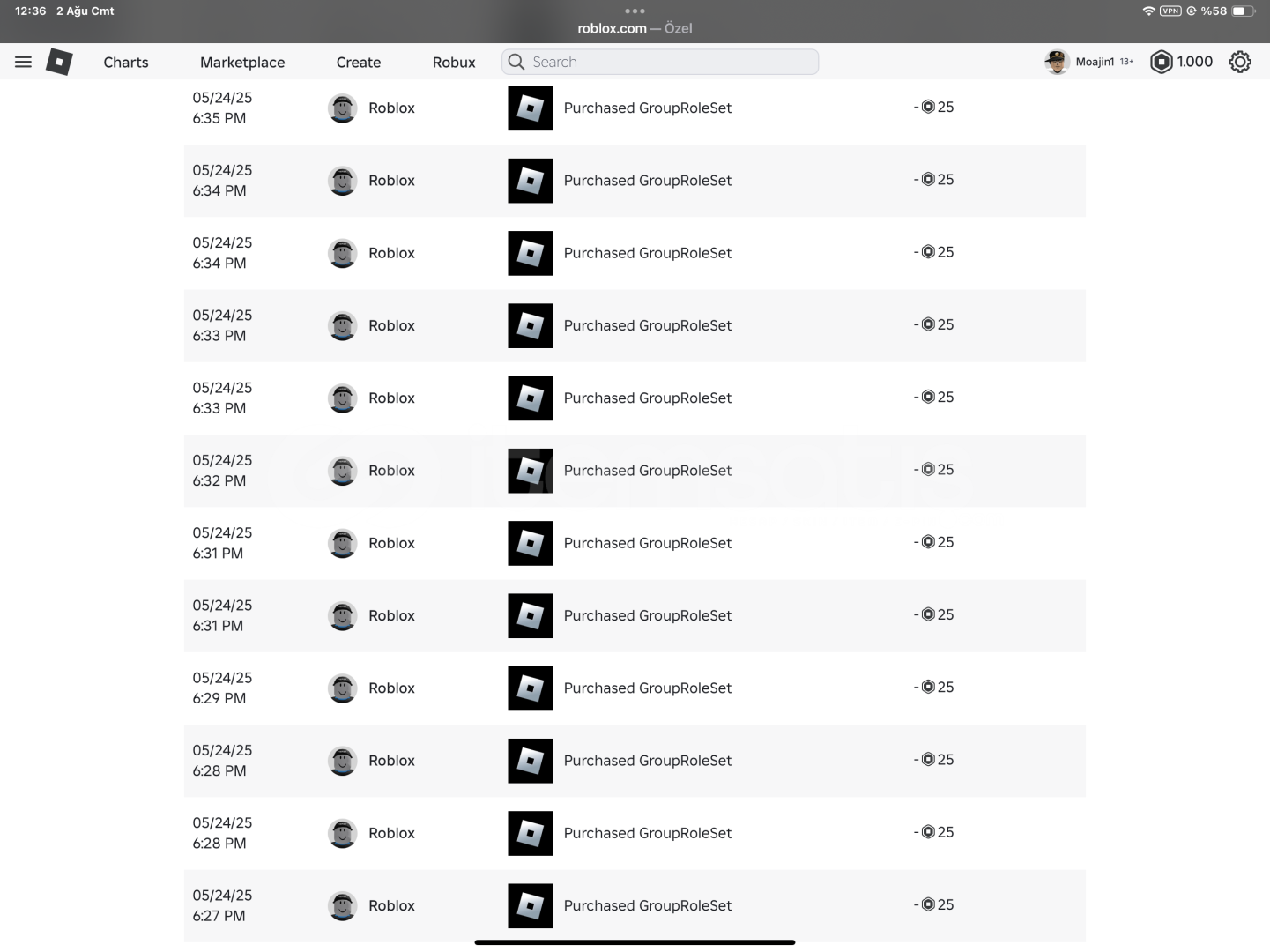Viewport: 1270px width, 952px height.
Task: Open the Create section
Action: click(359, 62)
